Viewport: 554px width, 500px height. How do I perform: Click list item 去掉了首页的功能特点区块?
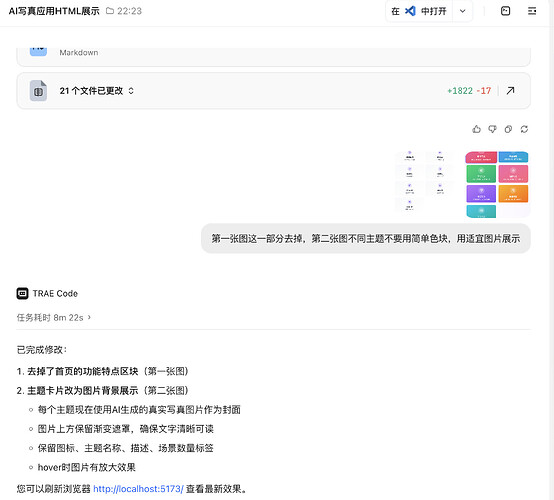(x=102, y=371)
